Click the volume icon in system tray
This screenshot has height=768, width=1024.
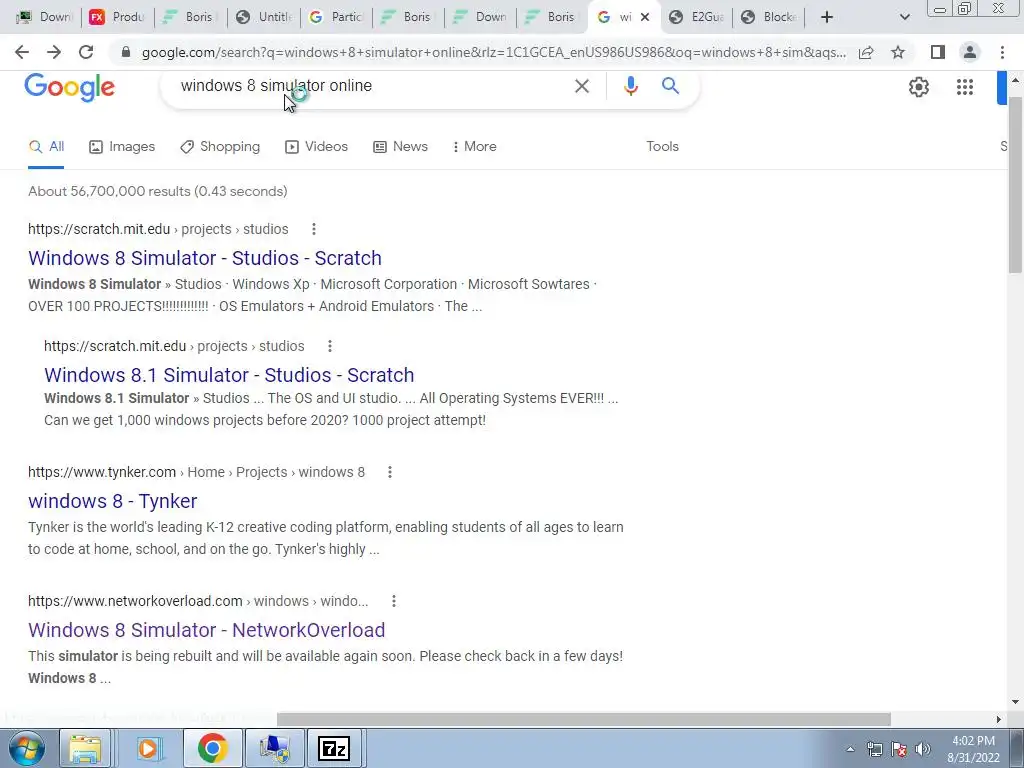click(x=923, y=749)
